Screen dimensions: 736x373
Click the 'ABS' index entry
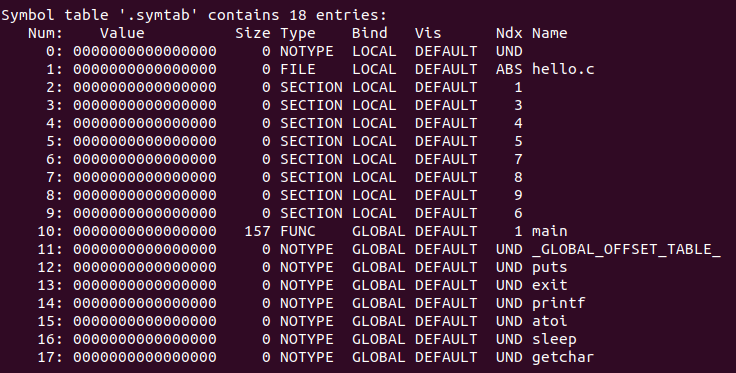point(509,69)
